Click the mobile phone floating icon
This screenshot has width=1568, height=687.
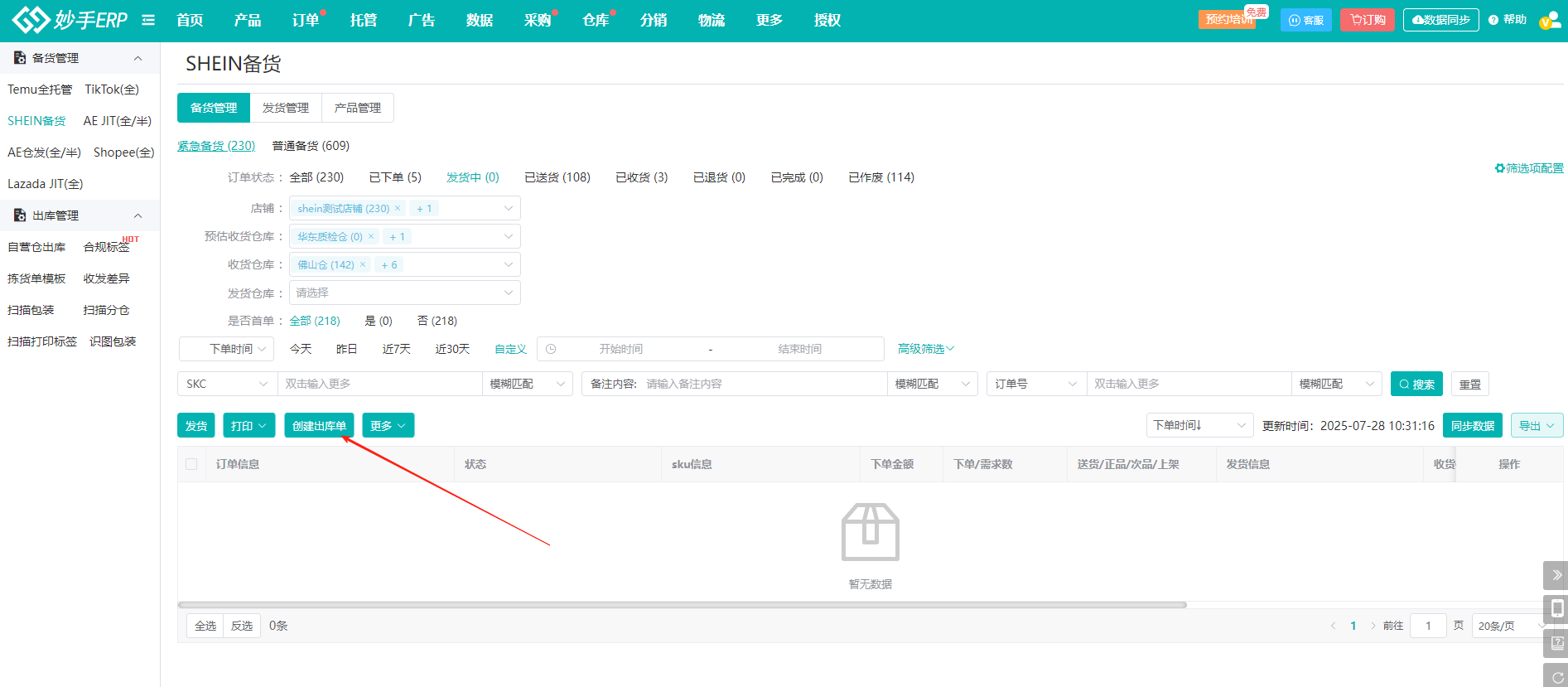[x=1556, y=609]
